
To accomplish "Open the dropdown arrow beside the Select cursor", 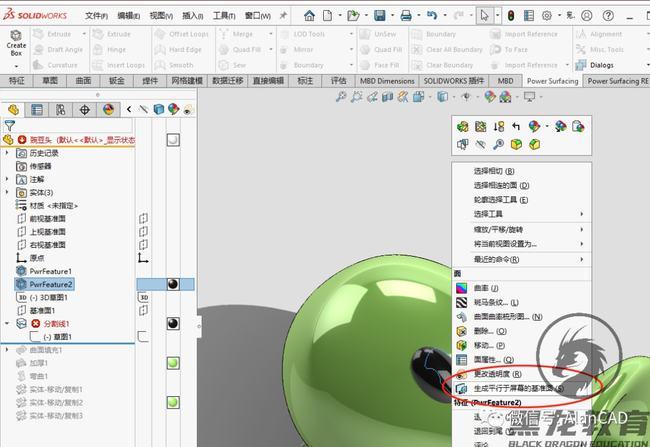I will tap(497, 16).
